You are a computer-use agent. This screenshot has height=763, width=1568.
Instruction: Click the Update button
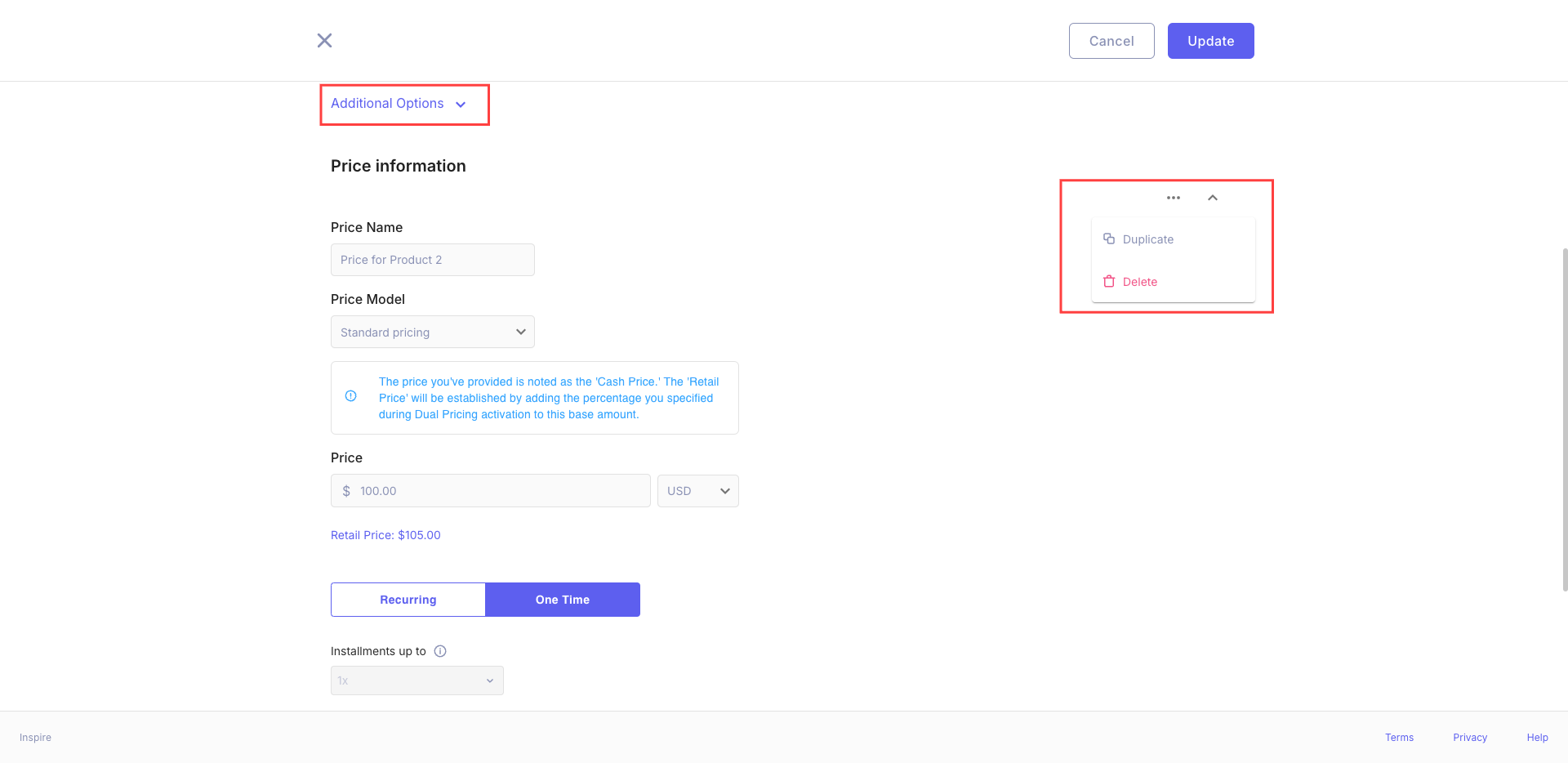1210,41
